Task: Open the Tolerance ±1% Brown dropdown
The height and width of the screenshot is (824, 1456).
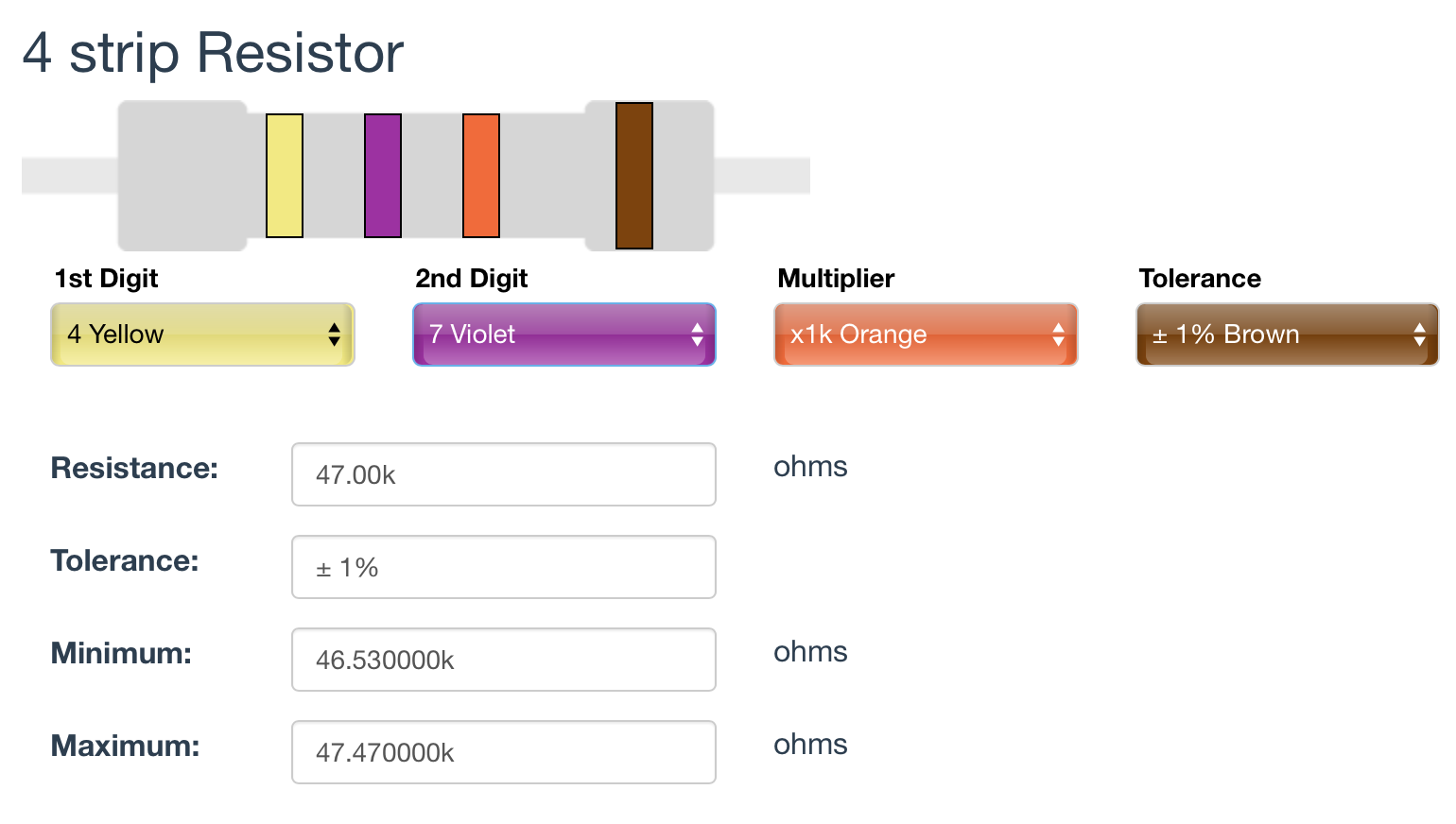Action: (x=1288, y=335)
